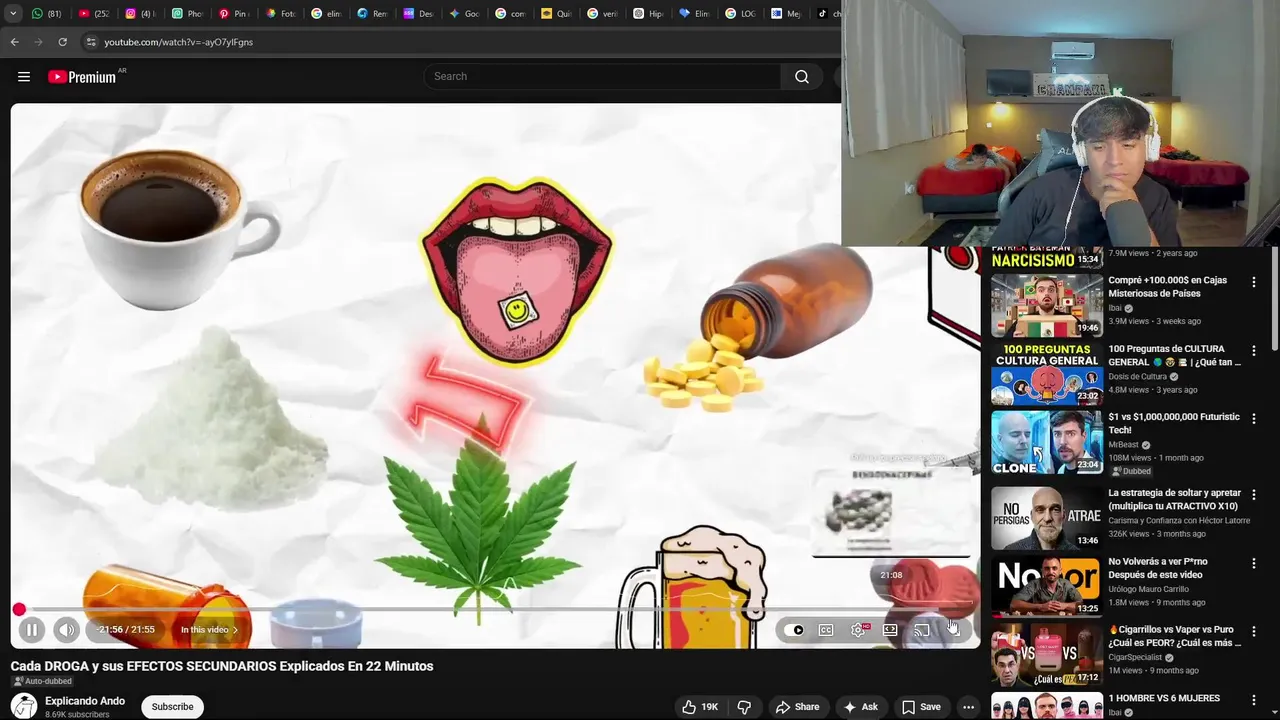Screen dimensions: 1280x720
Task: Click the Dubbed badge under MrBeast
Action: tap(1131, 471)
